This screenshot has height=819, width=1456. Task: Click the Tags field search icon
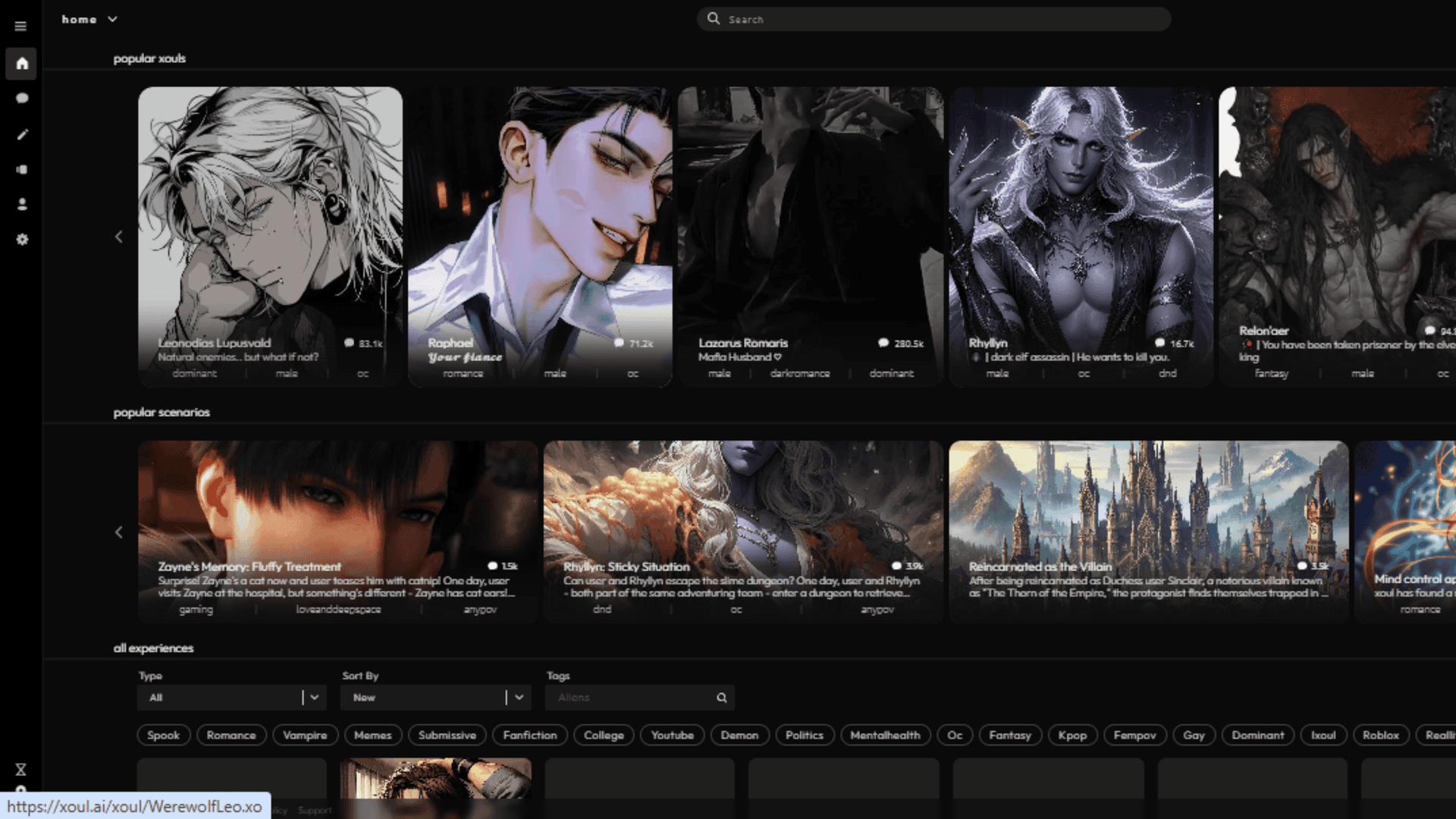click(x=722, y=698)
